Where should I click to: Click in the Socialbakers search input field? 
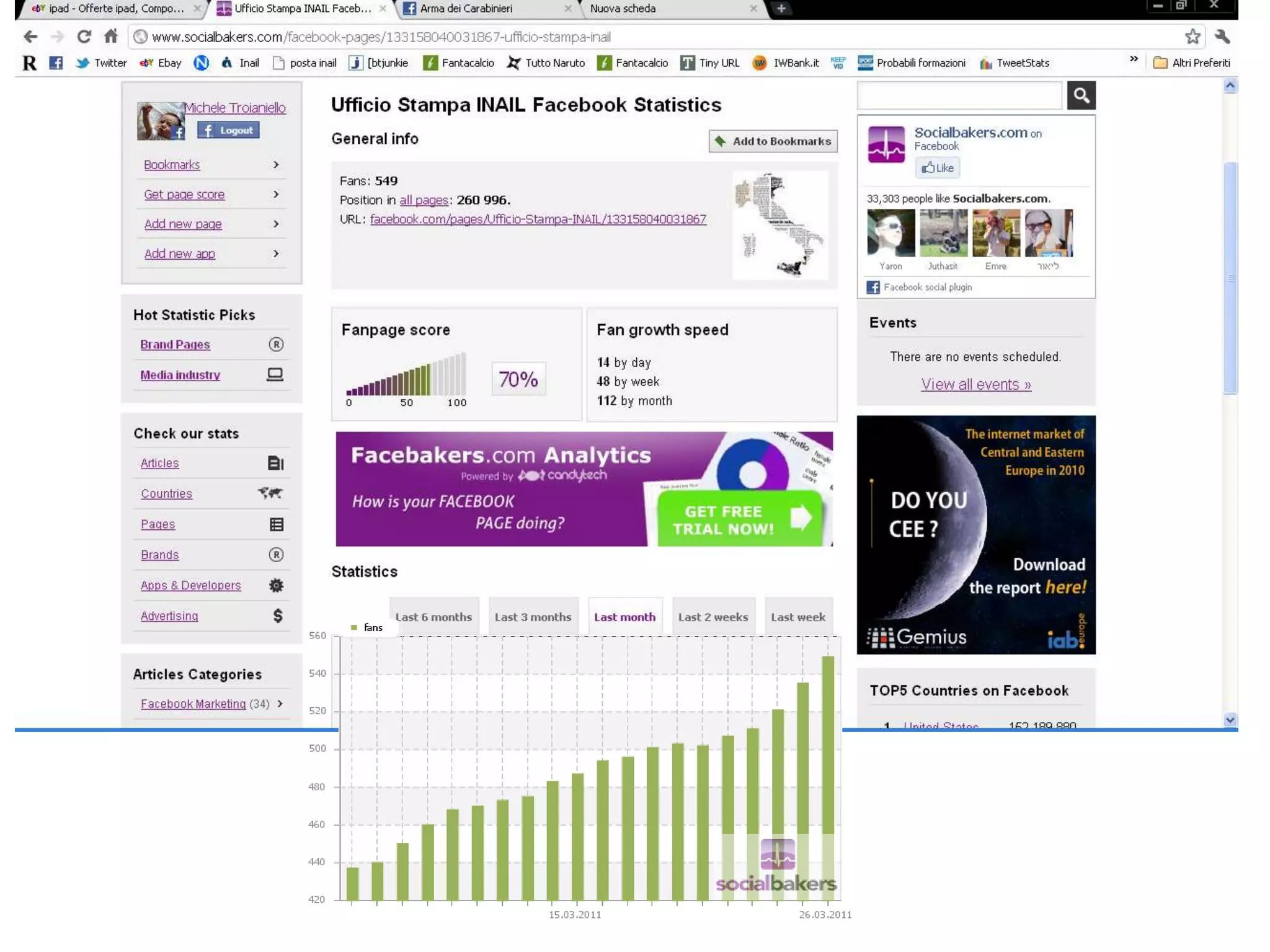tap(959, 95)
